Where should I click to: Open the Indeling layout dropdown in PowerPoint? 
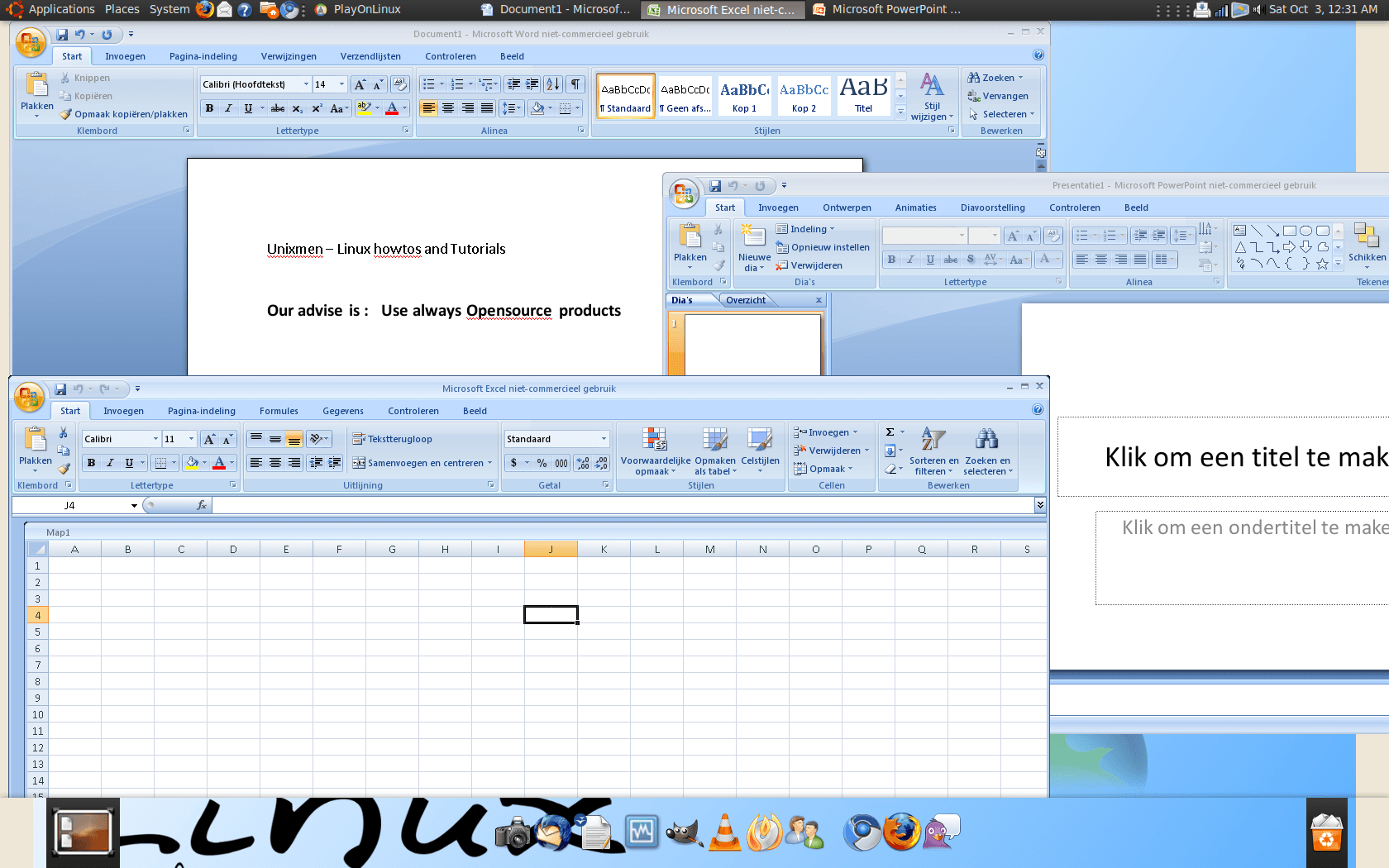click(806, 229)
